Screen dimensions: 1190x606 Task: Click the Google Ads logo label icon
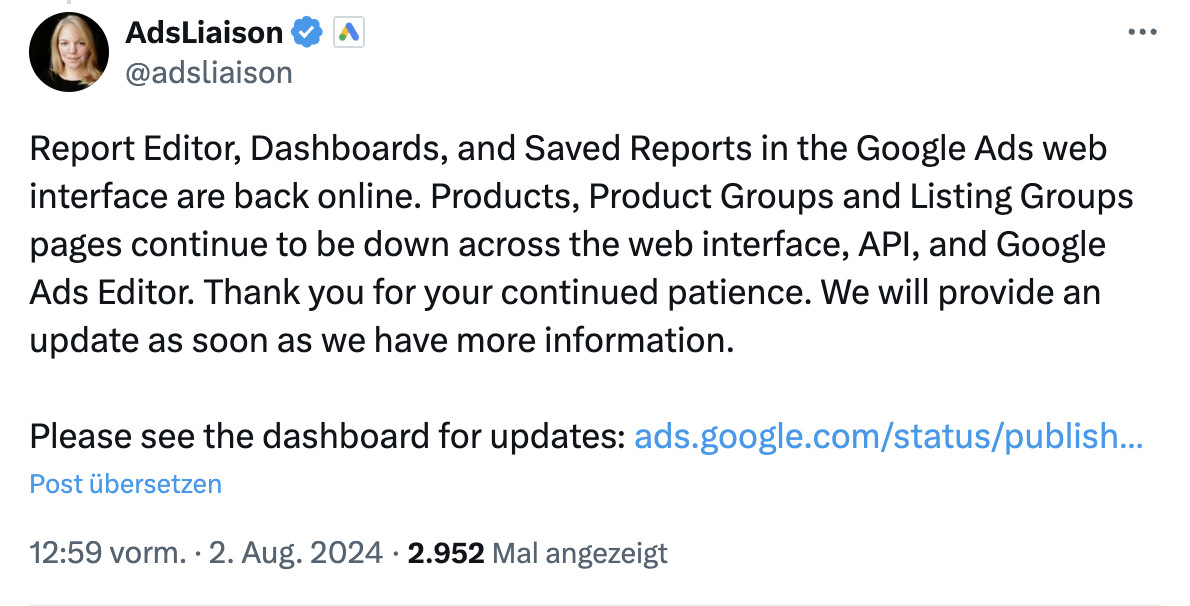[x=348, y=31]
